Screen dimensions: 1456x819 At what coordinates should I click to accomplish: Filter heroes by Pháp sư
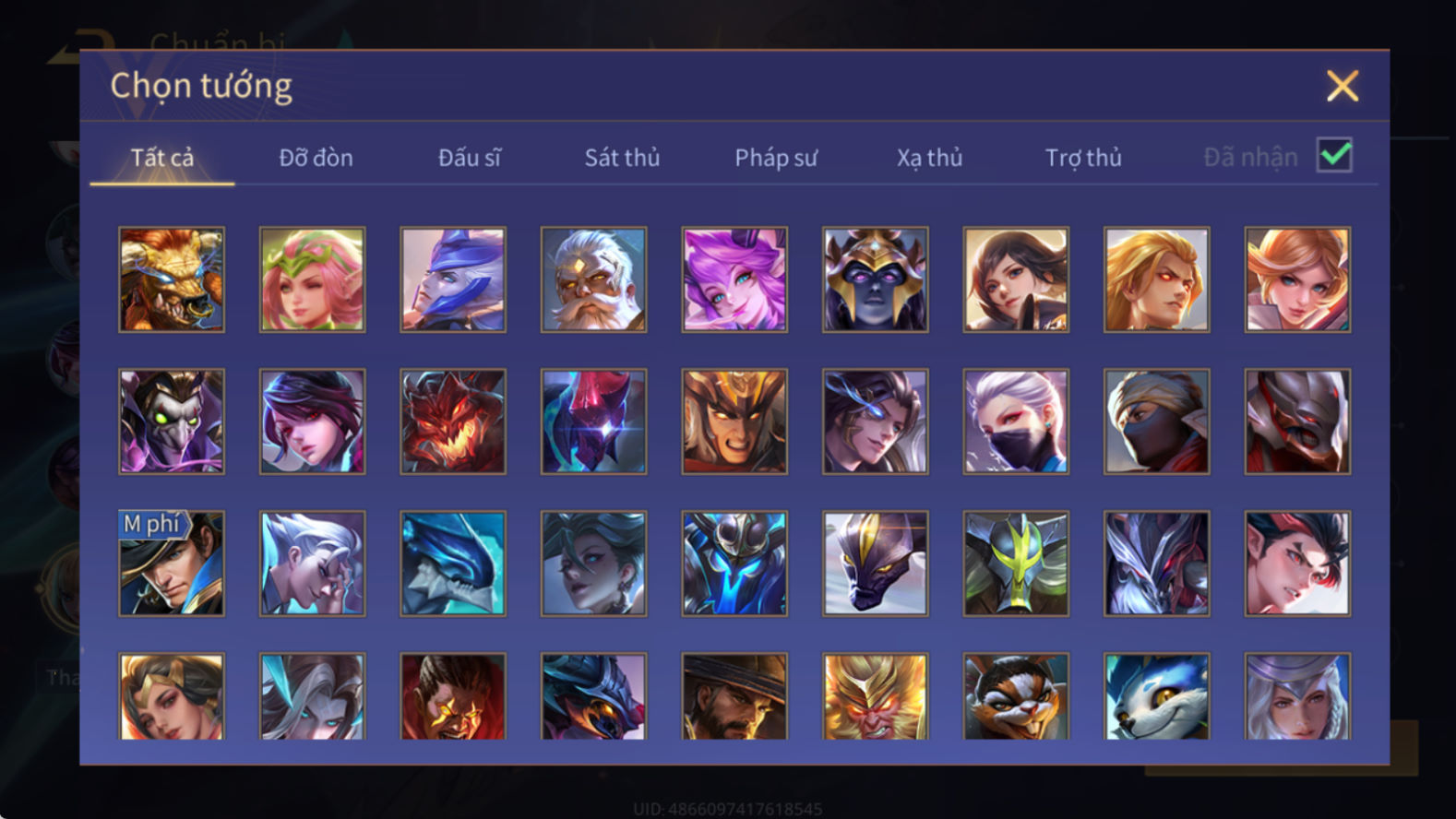[776, 158]
